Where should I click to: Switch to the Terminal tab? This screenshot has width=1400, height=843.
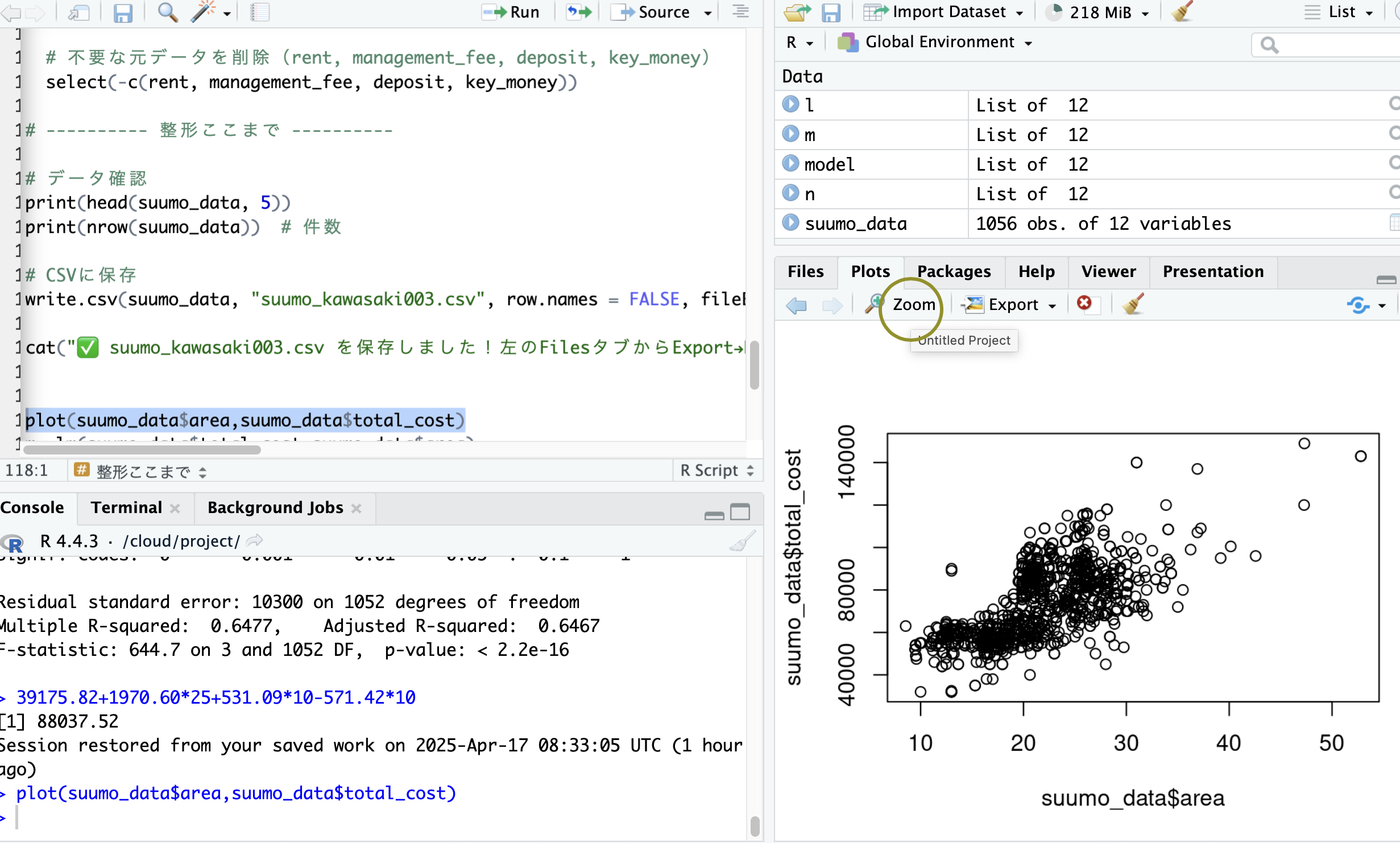coord(126,507)
